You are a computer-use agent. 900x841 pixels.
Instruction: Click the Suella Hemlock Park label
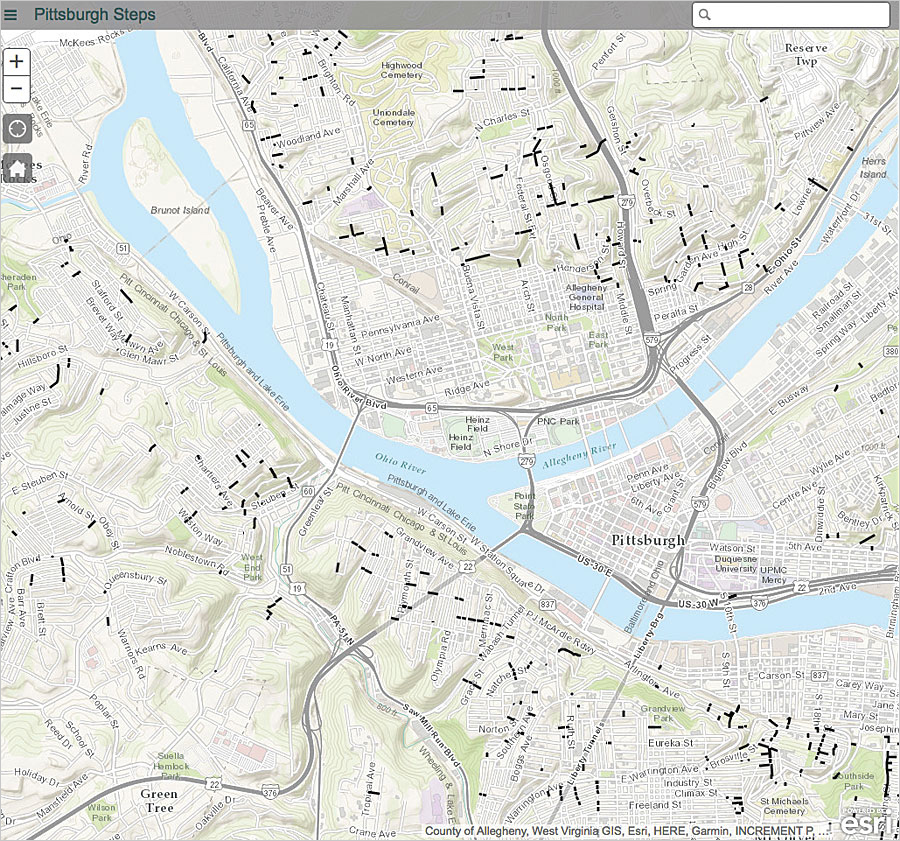pos(171,766)
